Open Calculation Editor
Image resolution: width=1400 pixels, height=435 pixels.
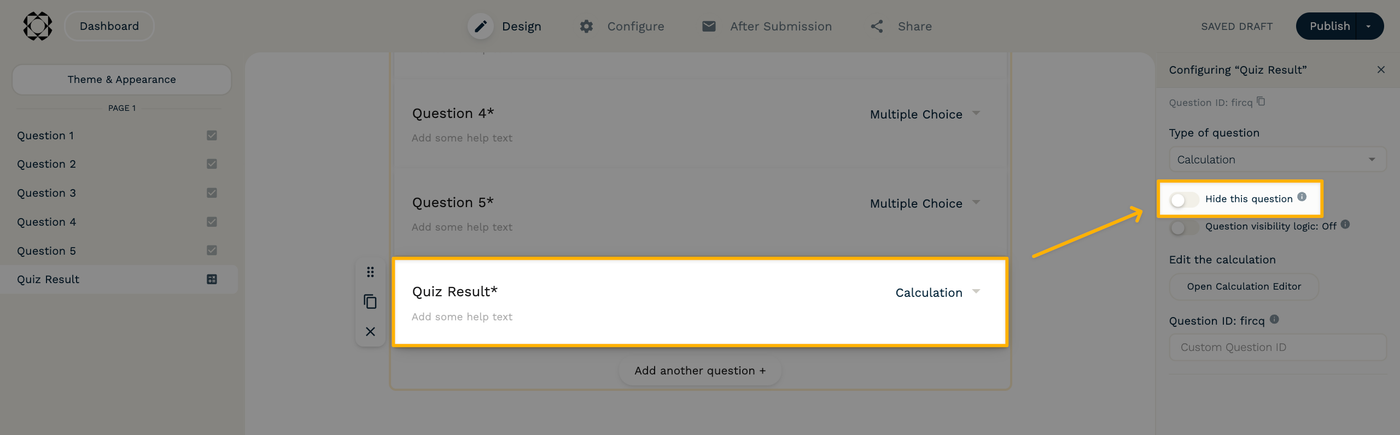1244,286
